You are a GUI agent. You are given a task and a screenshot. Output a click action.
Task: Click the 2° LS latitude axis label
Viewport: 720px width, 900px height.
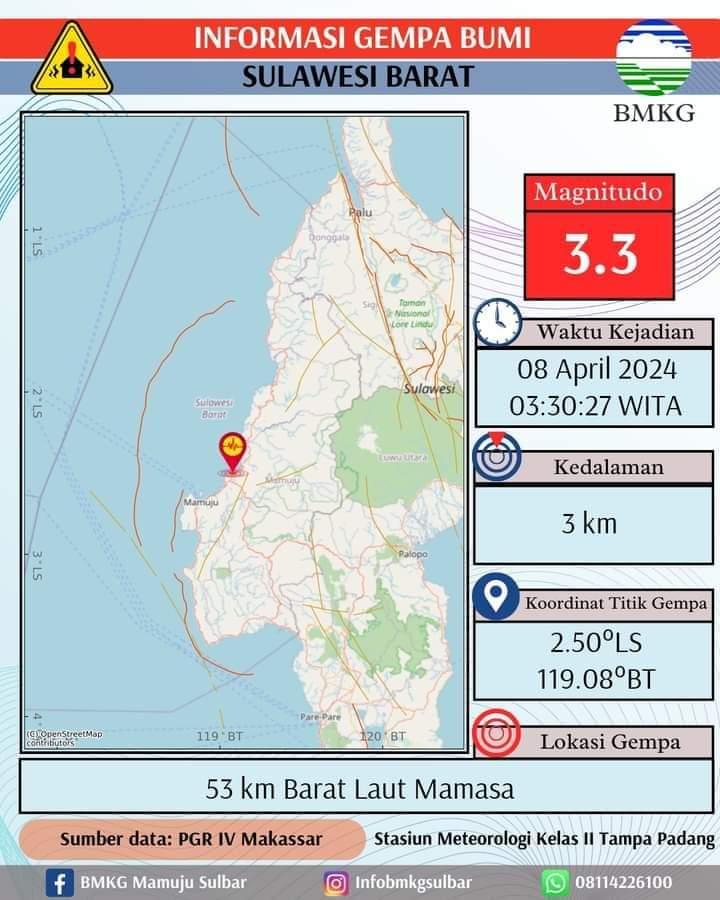tap(37, 402)
